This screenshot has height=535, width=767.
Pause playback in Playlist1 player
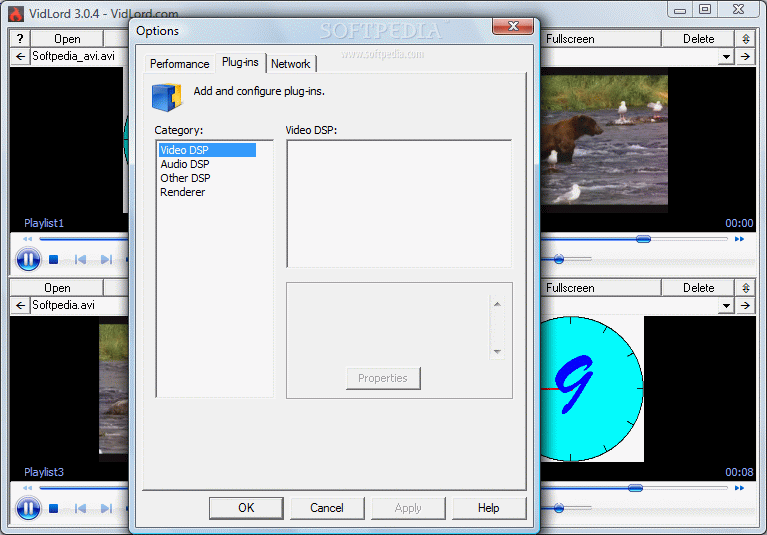pyautogui.click(x=28, y=259)
